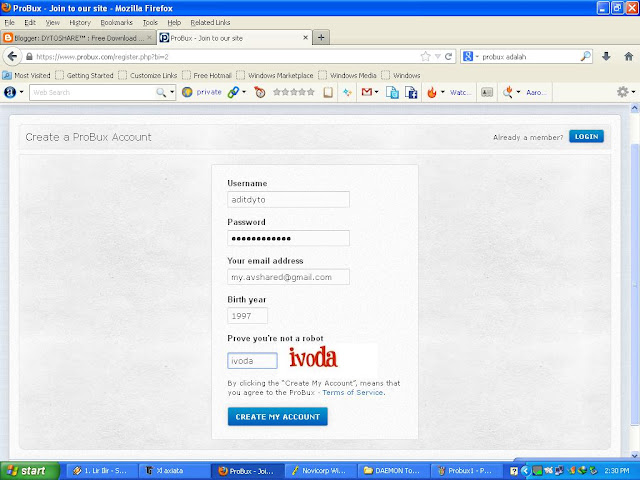Click the Web Search magnifier icon in toolbar
This screenshot has height=480, width=640.
[x=161, y=93]
